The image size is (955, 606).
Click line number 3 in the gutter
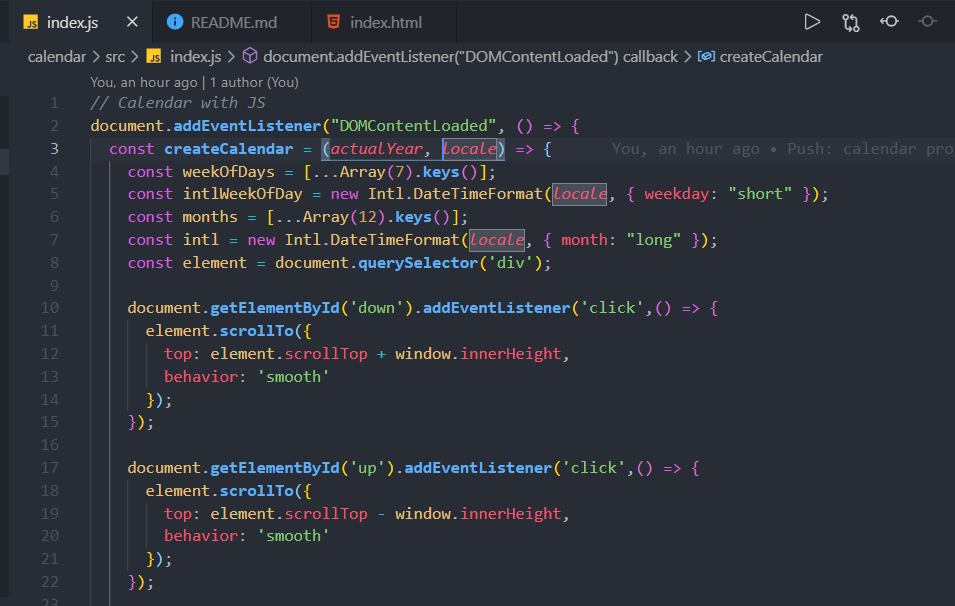(x=54, y=149)
